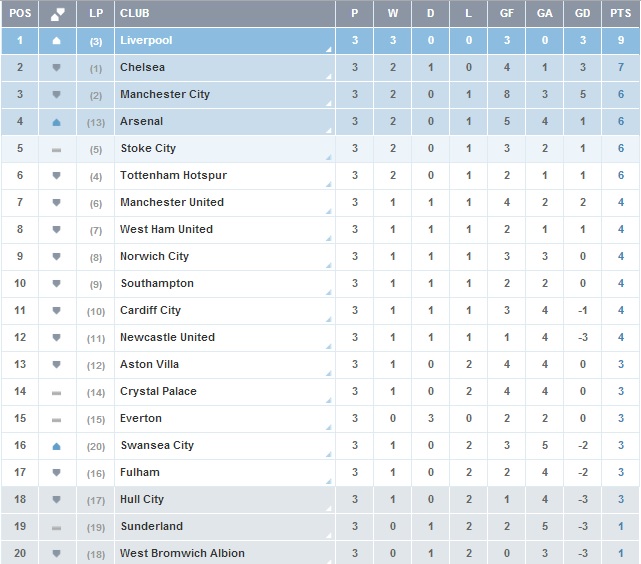Click Hull City's last position (17)

point(96,500)
